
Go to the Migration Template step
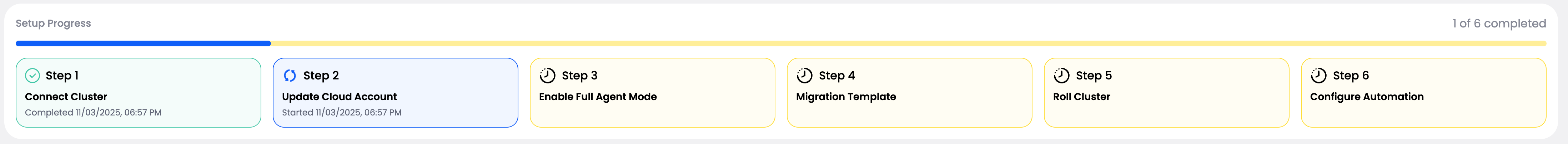[845, 97]
